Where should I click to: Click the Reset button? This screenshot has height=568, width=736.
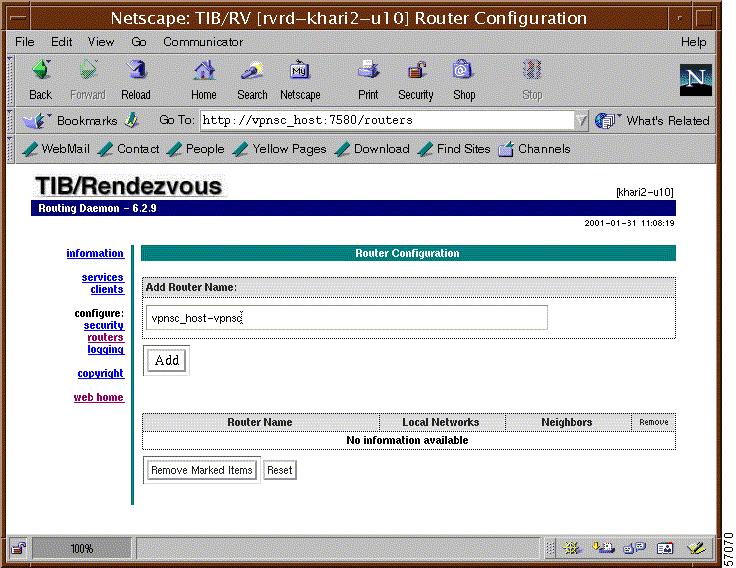280,470
